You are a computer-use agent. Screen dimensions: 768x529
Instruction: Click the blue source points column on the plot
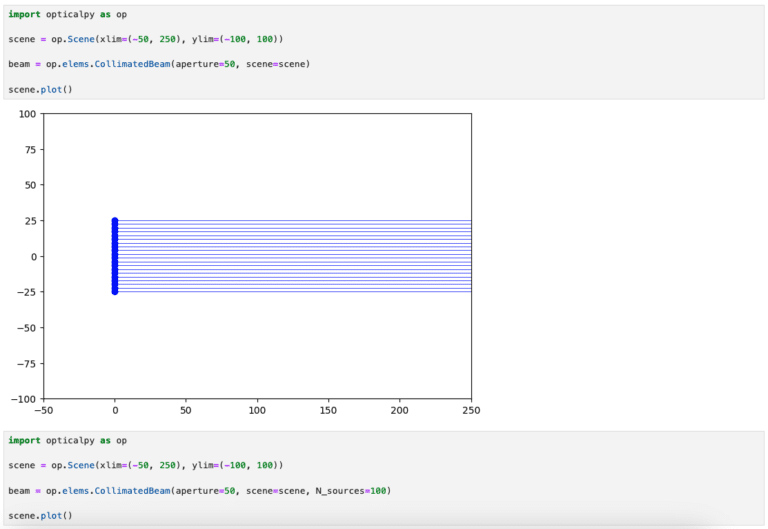[115, 257]
